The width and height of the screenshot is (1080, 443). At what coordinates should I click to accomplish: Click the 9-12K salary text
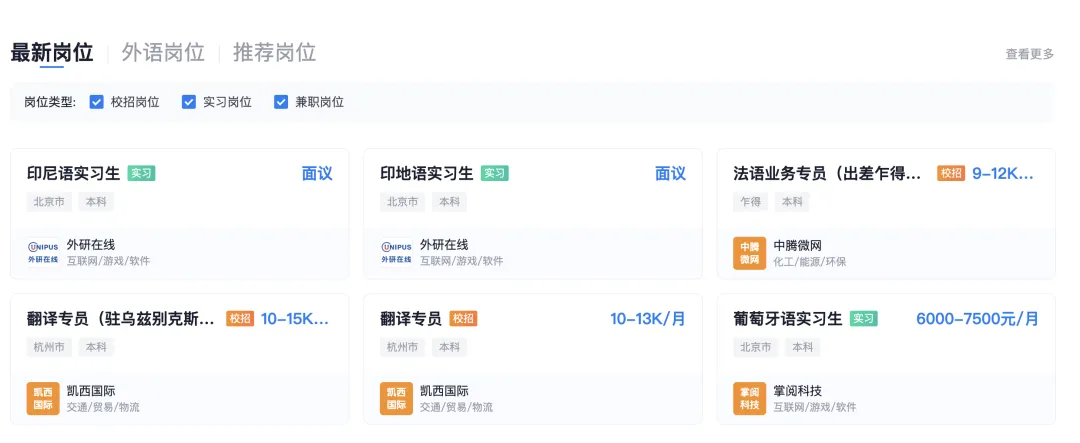point(1003,174)
